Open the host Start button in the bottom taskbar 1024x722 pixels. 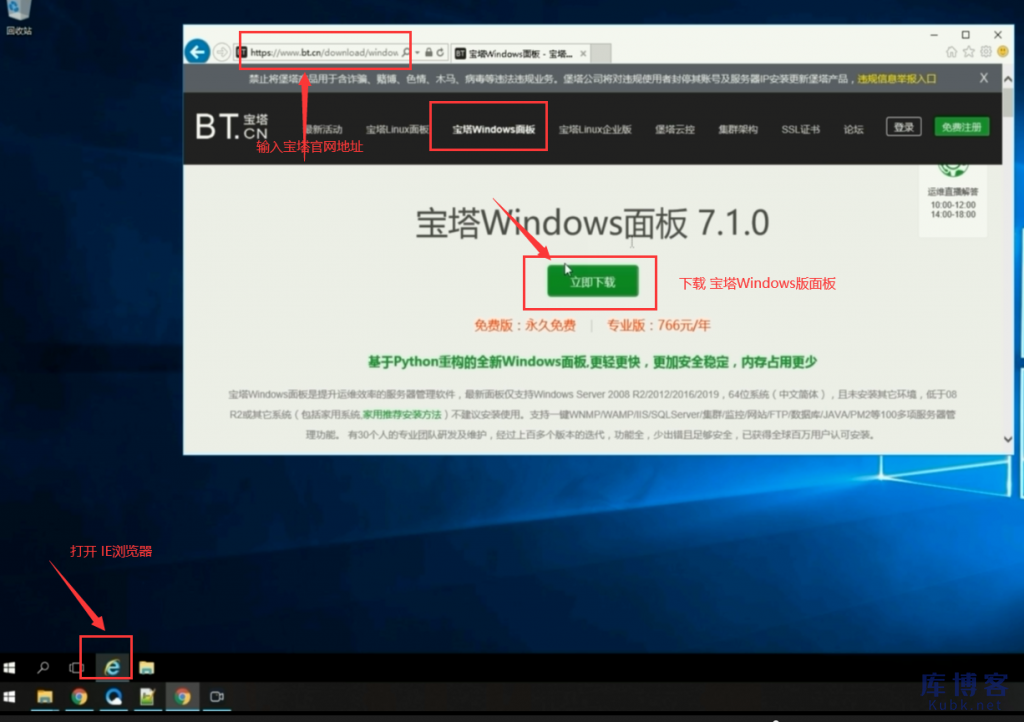[9, 697]
